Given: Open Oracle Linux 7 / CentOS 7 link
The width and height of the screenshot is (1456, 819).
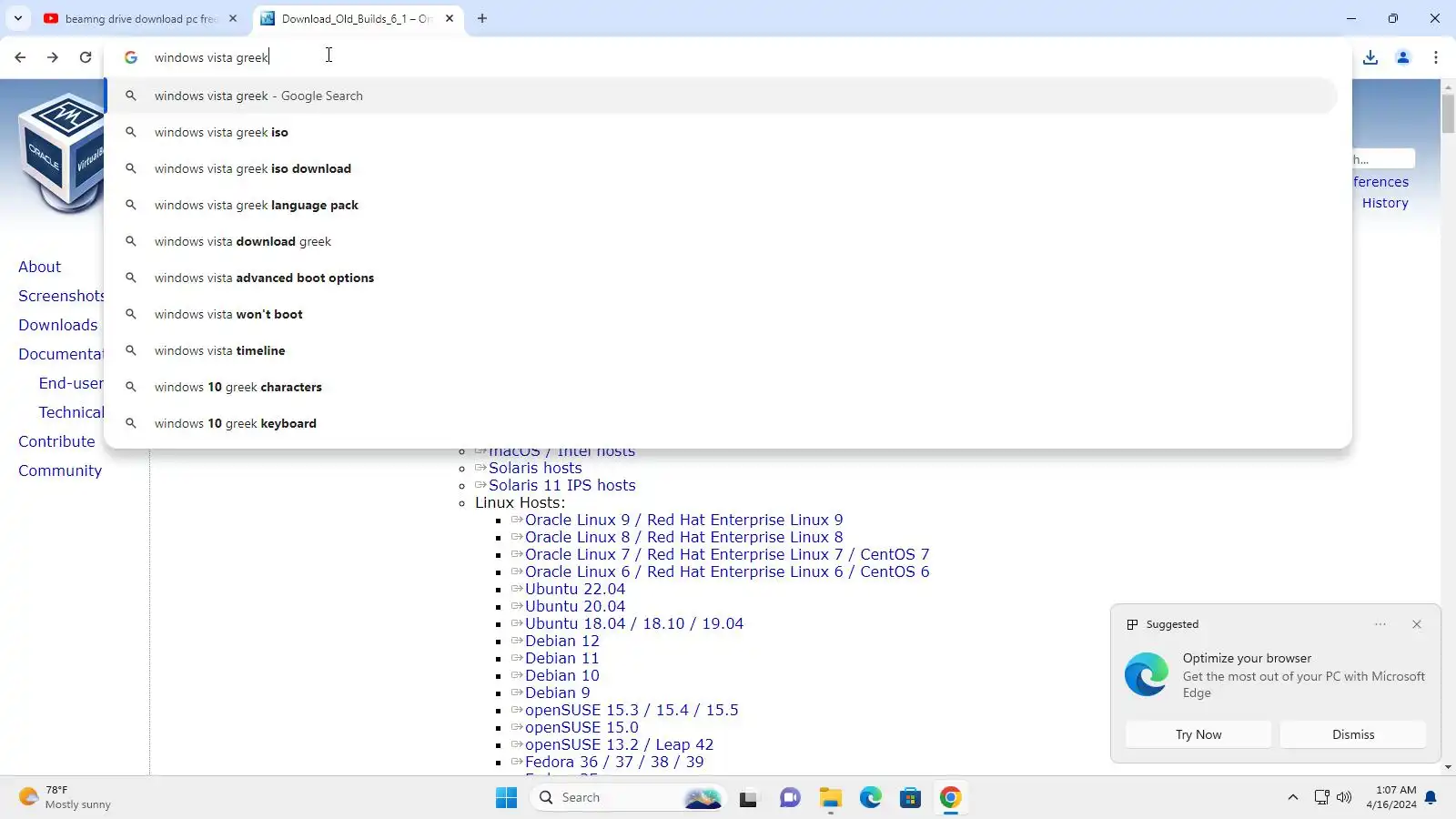Looking at the screenshot, I should (727, 554).
